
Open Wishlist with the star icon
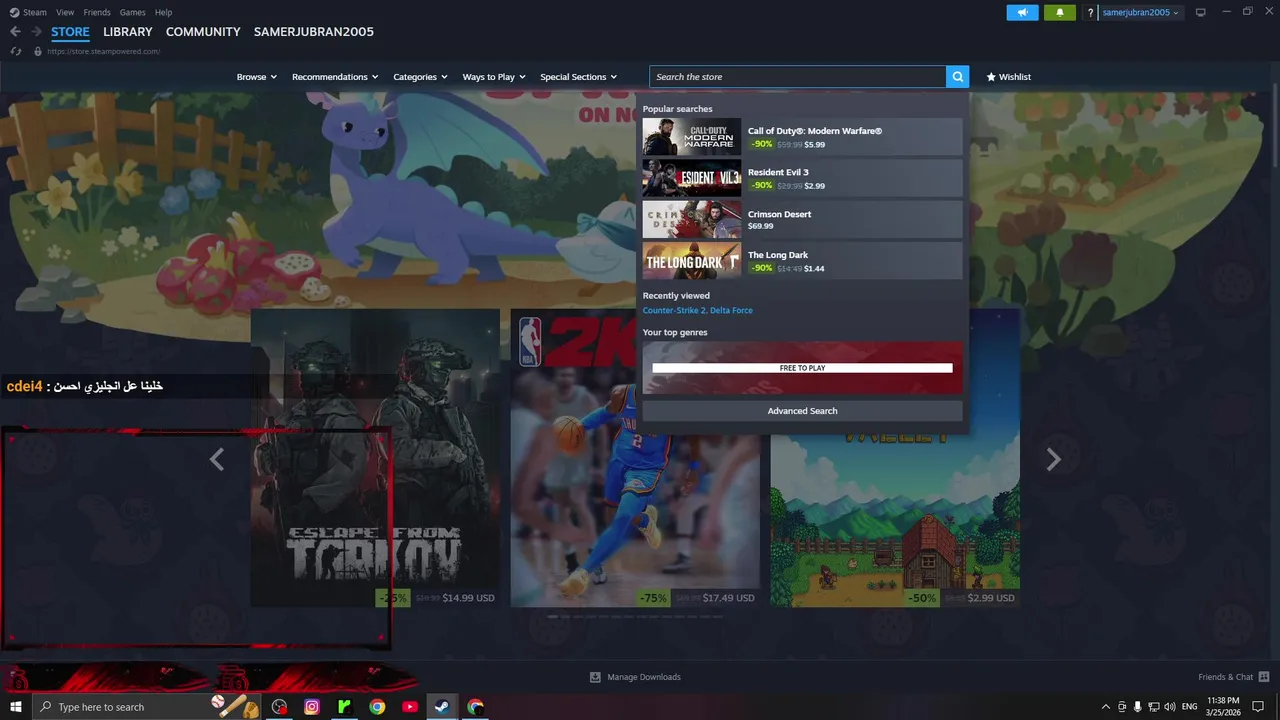pyautogui.click(x=1008, y=77)
